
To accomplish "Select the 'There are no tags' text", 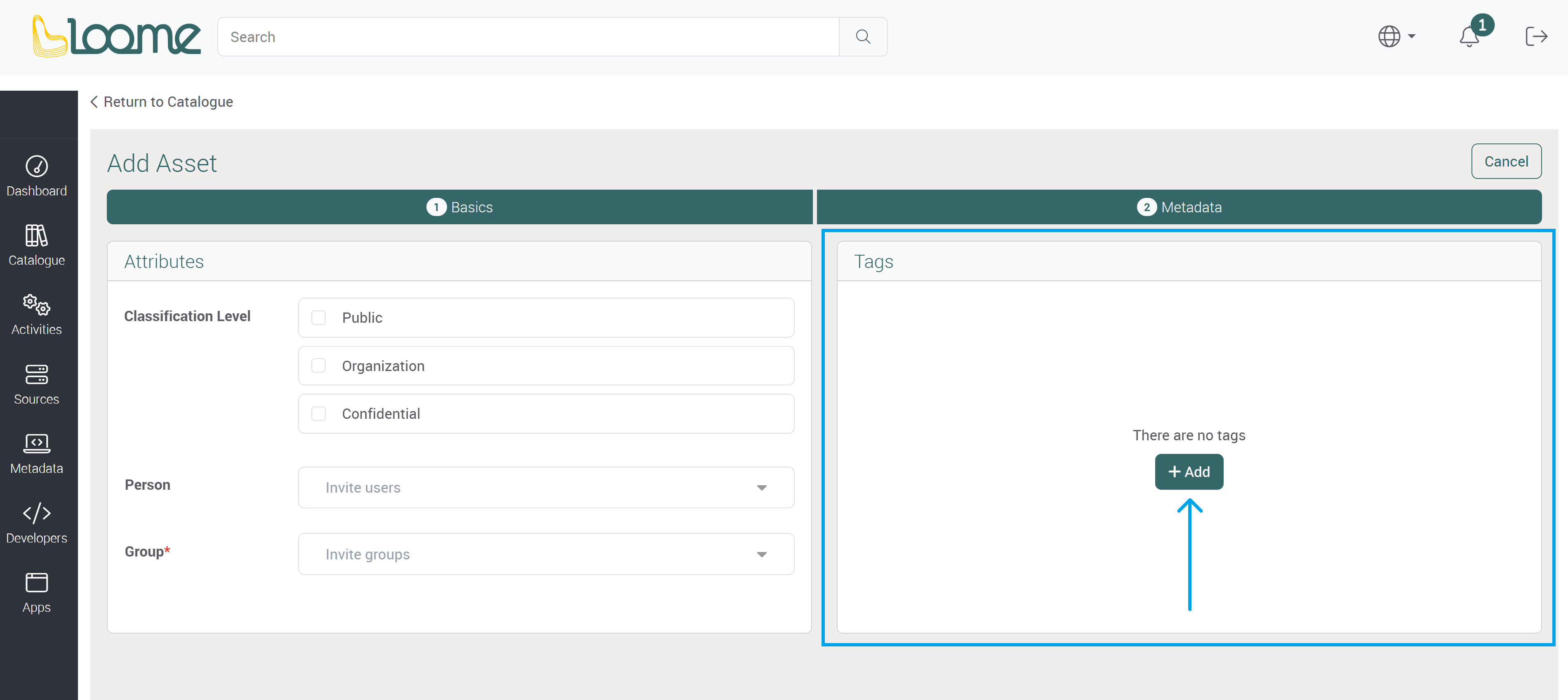I will pyautogui.click(x=1189, y=435).
